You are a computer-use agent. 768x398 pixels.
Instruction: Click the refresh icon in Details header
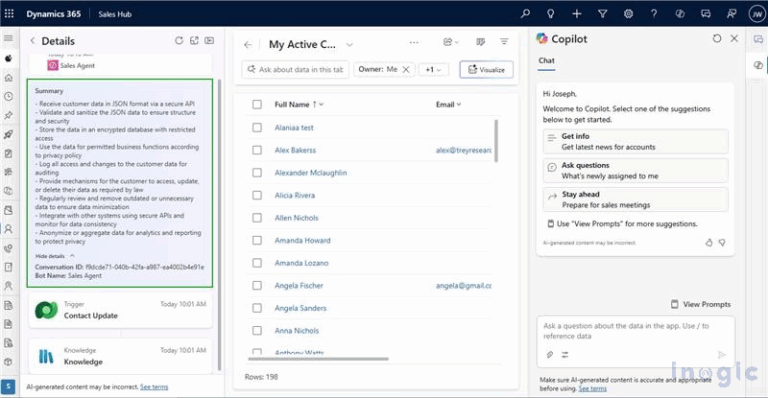[x=179, y=41]
